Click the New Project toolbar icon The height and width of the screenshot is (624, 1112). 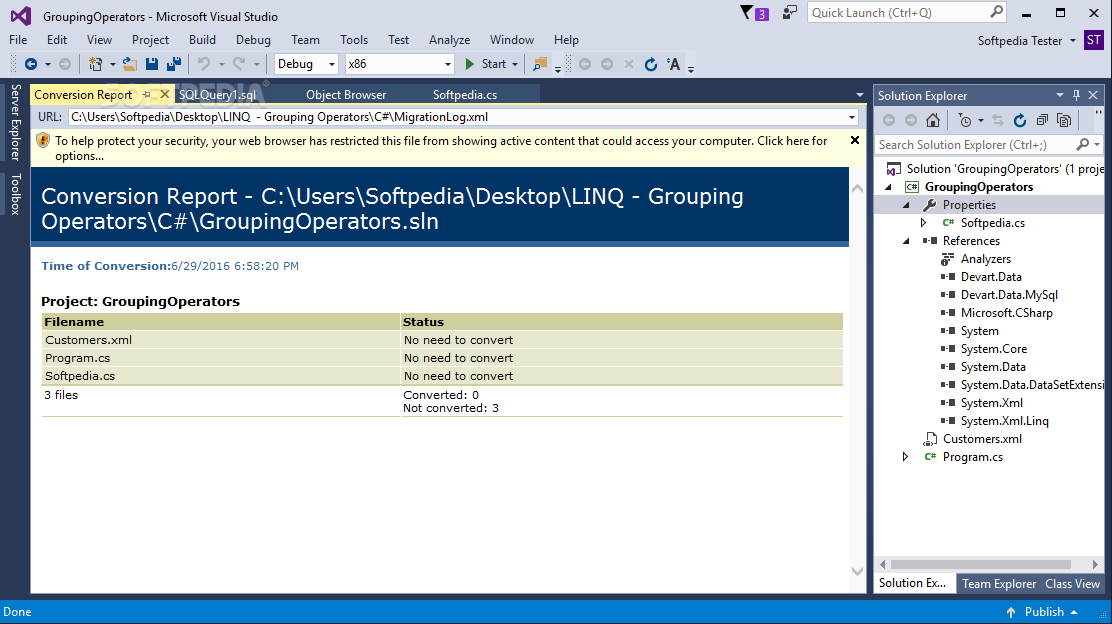point(95,64)
